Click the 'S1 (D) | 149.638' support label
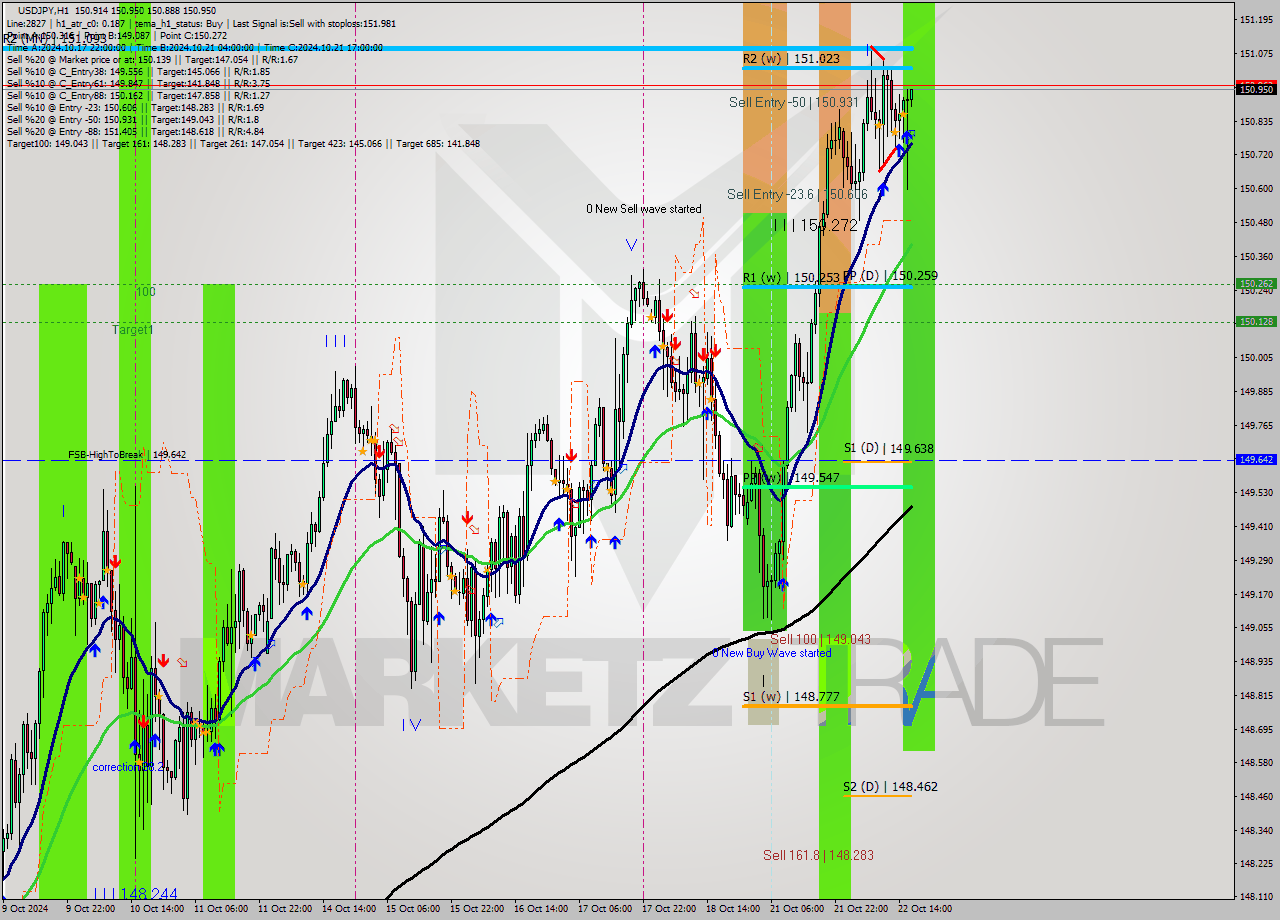 point(888,448)
